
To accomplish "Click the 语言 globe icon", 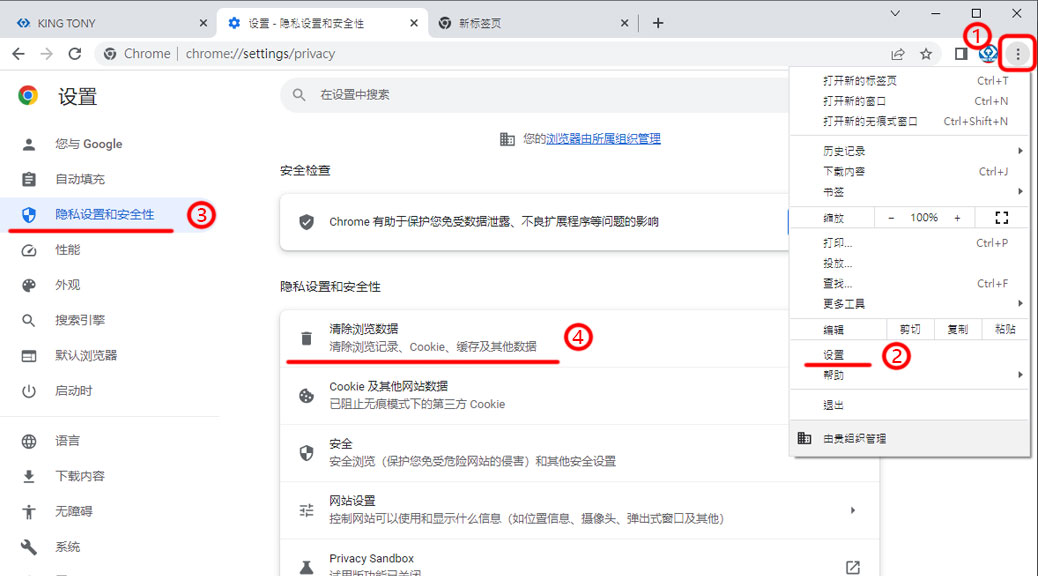I will [28, 442].
